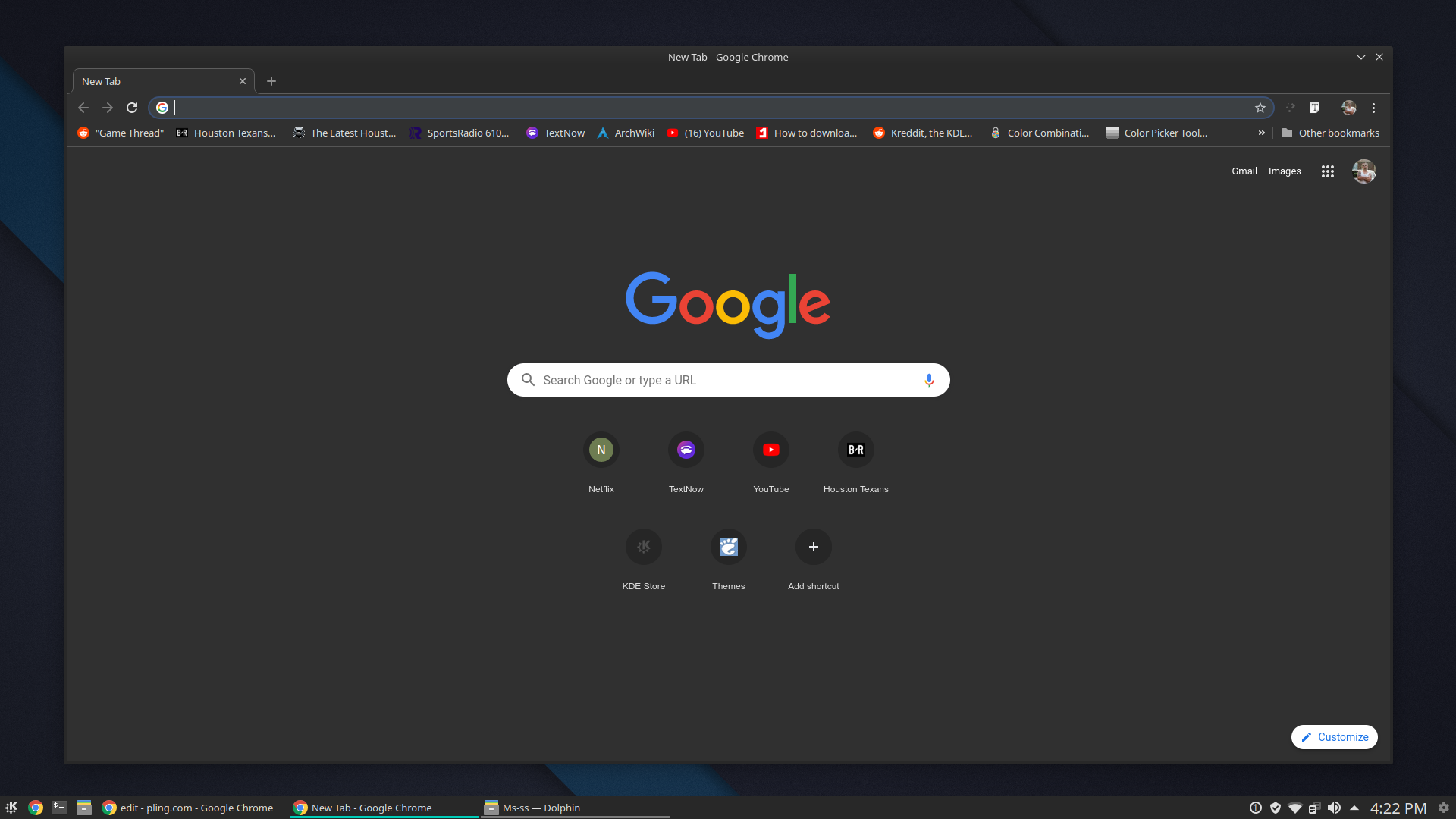Image resolution: width=1456 pixels, height=819 pixels.
Task: Open the "Game Thread" bookmark
Action: click(x=121, y=133)
